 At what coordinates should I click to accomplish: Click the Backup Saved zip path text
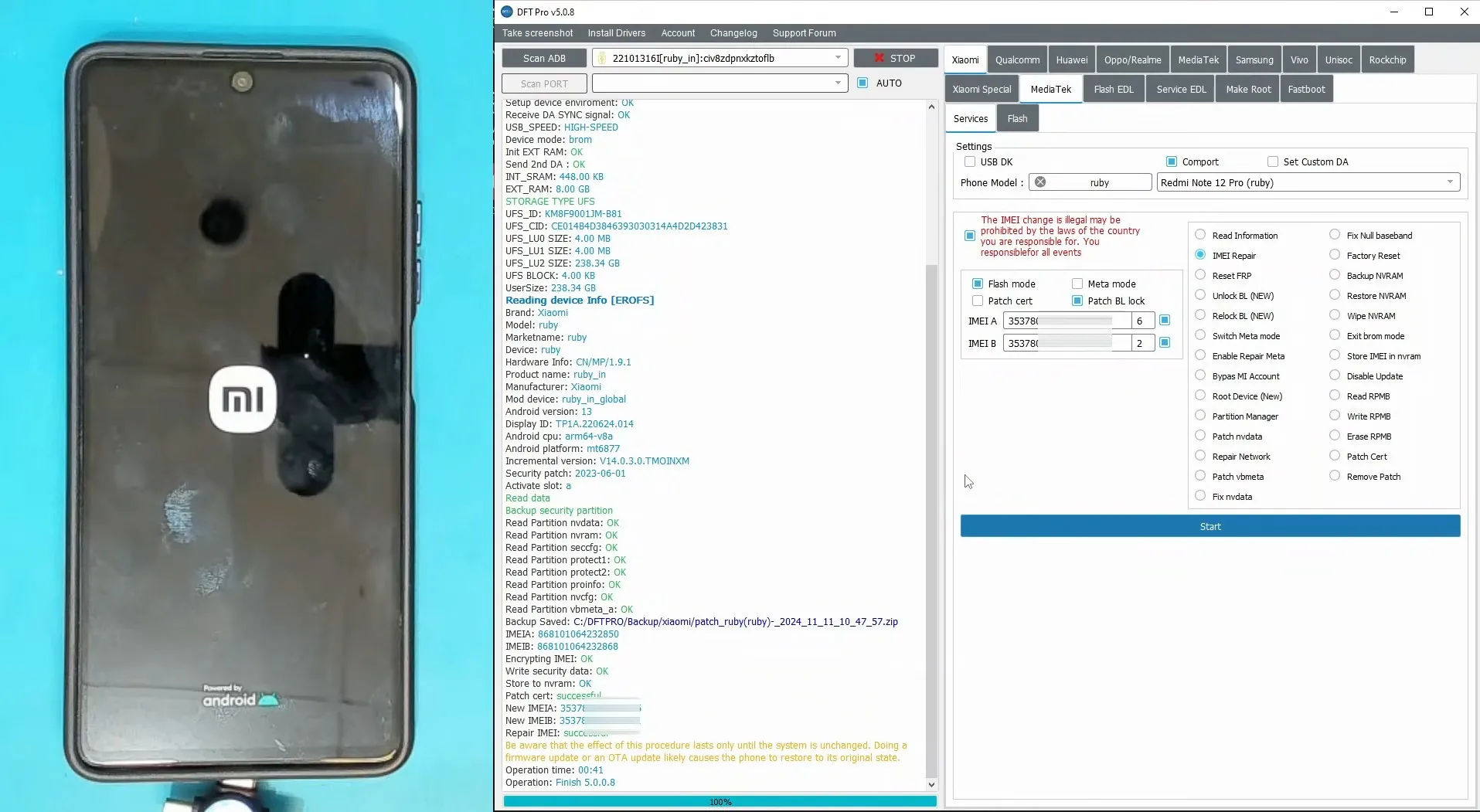[x=735, y=621]
